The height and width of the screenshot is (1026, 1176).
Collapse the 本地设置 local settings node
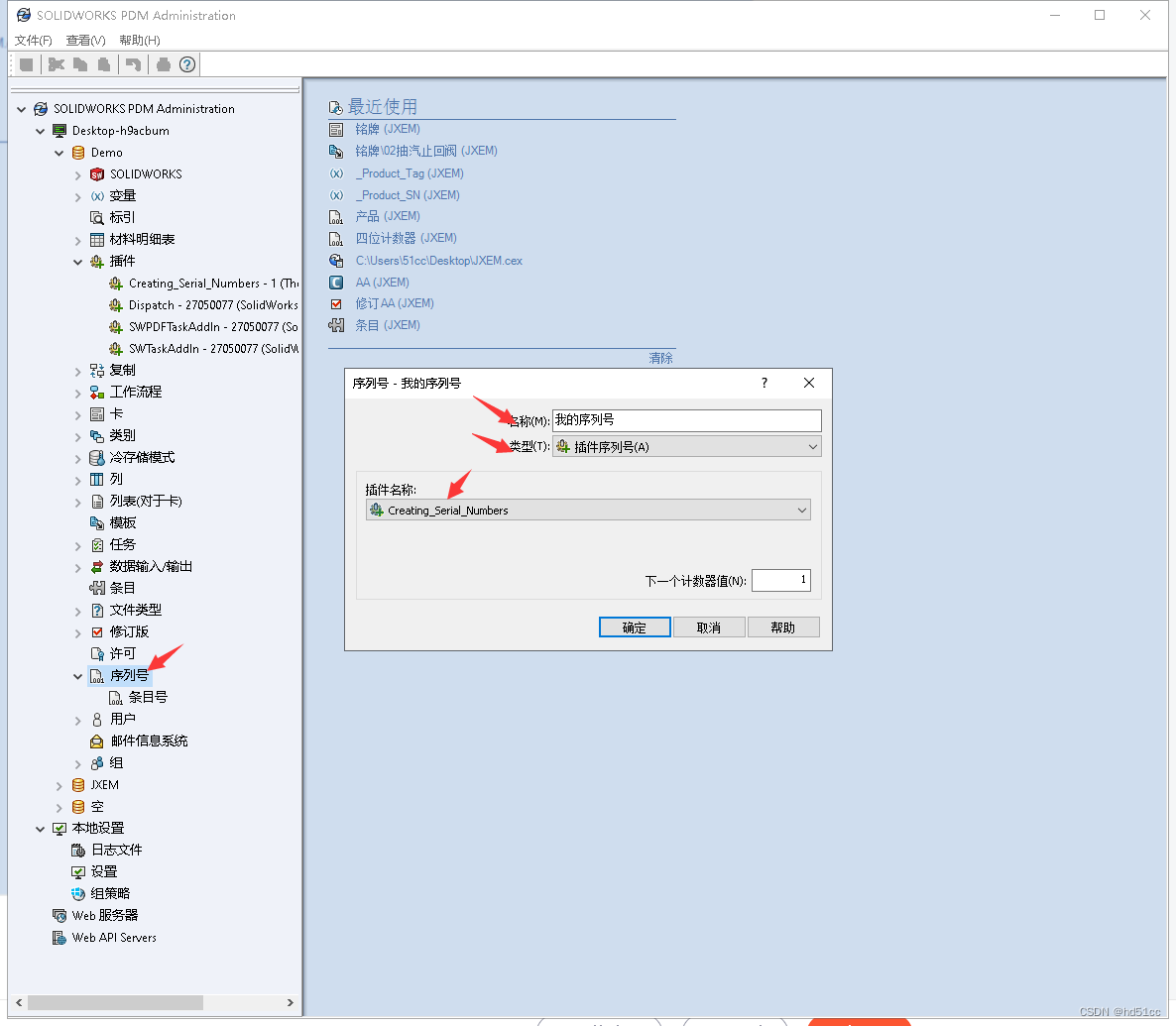click(x=41, y=829)
